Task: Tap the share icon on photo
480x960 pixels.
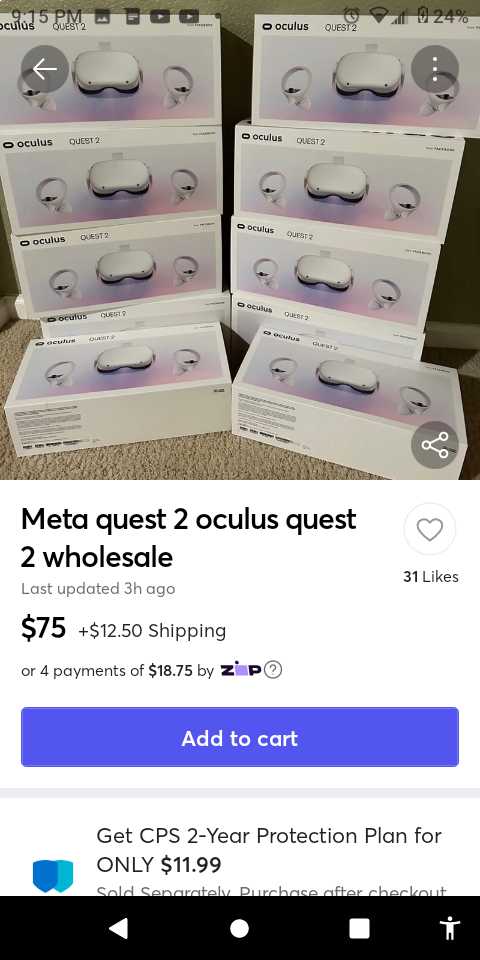Action: 435,444
